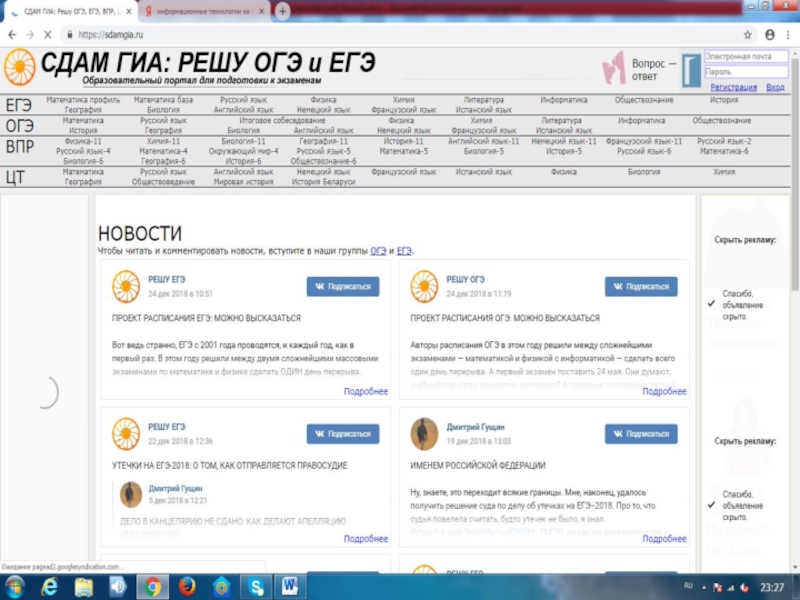The image size is (800, 600).
Task: Open the Windows Start button
Action: 14,587
